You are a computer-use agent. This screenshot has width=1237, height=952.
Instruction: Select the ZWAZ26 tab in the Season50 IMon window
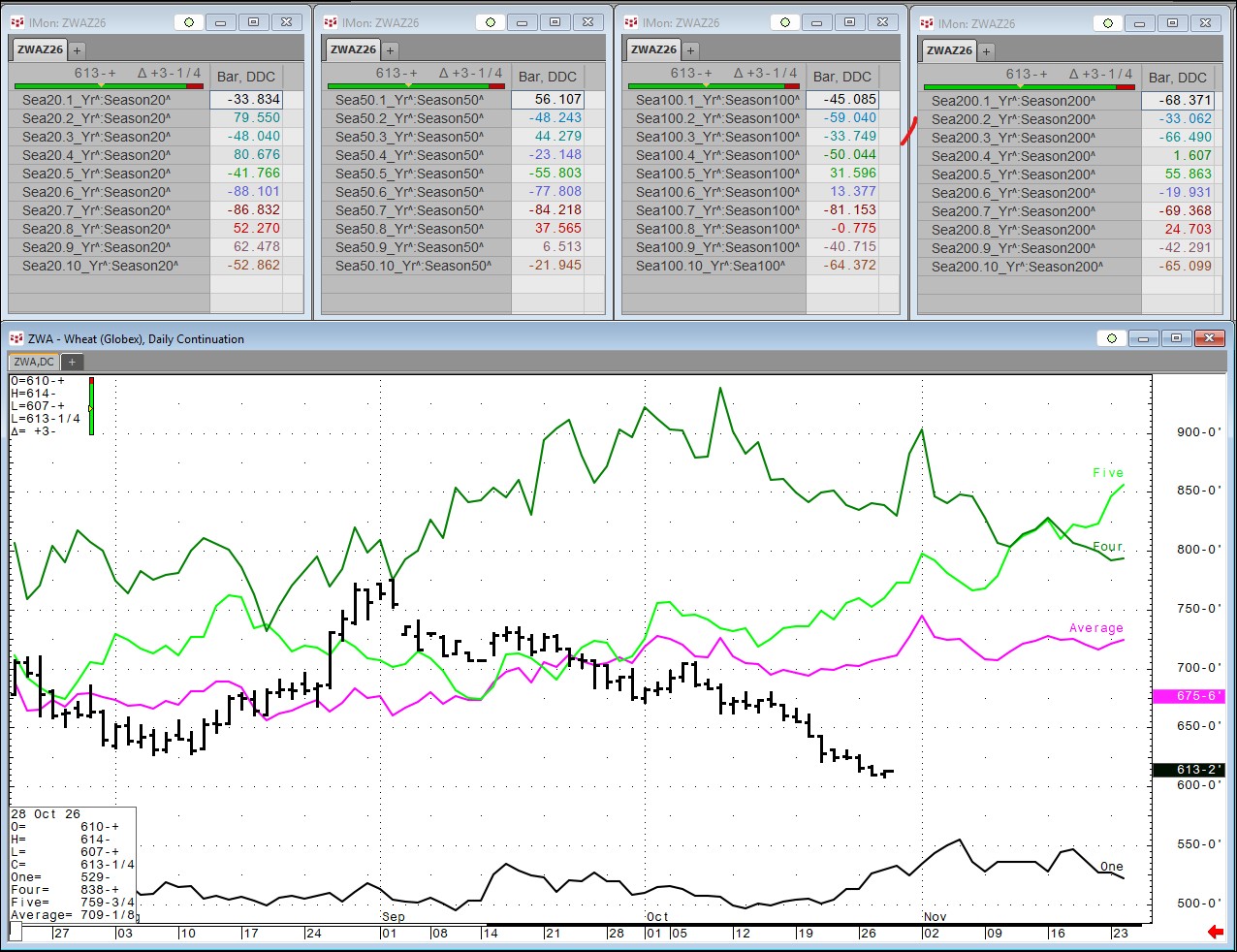point(353,49)
